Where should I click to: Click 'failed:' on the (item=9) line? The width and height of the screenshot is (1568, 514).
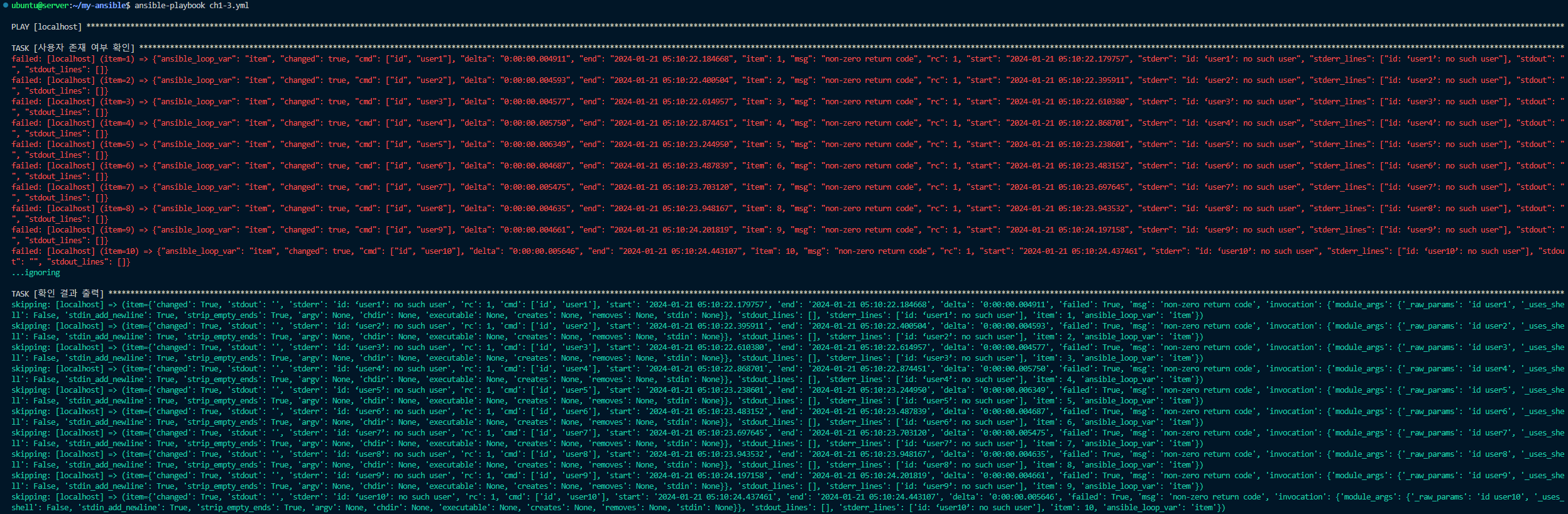[x=27, y=229]
